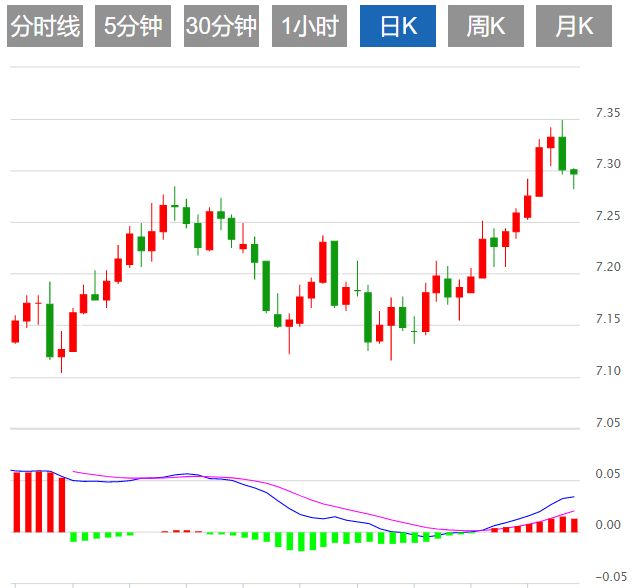
Task: Click the highest green candlestick near 7.35
Action: coord(562,153)
